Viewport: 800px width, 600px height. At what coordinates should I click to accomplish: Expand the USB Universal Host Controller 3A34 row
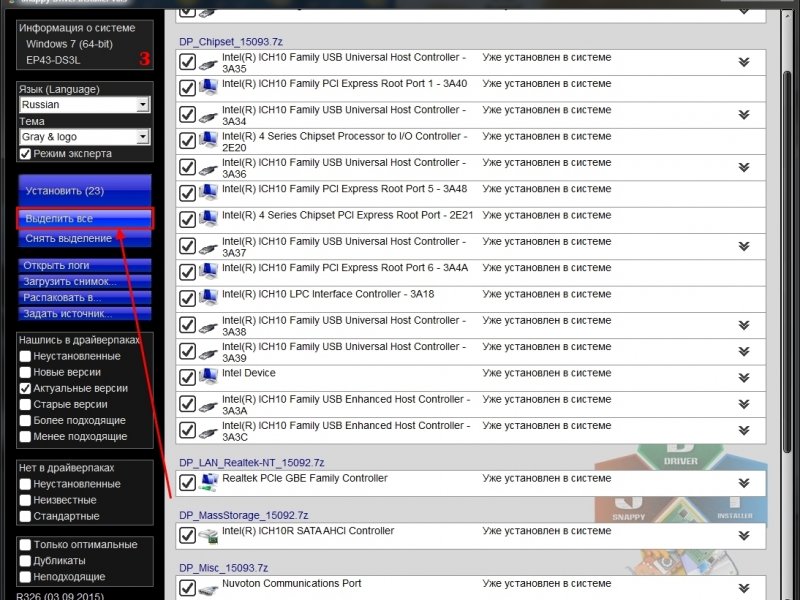coord(744,115)
